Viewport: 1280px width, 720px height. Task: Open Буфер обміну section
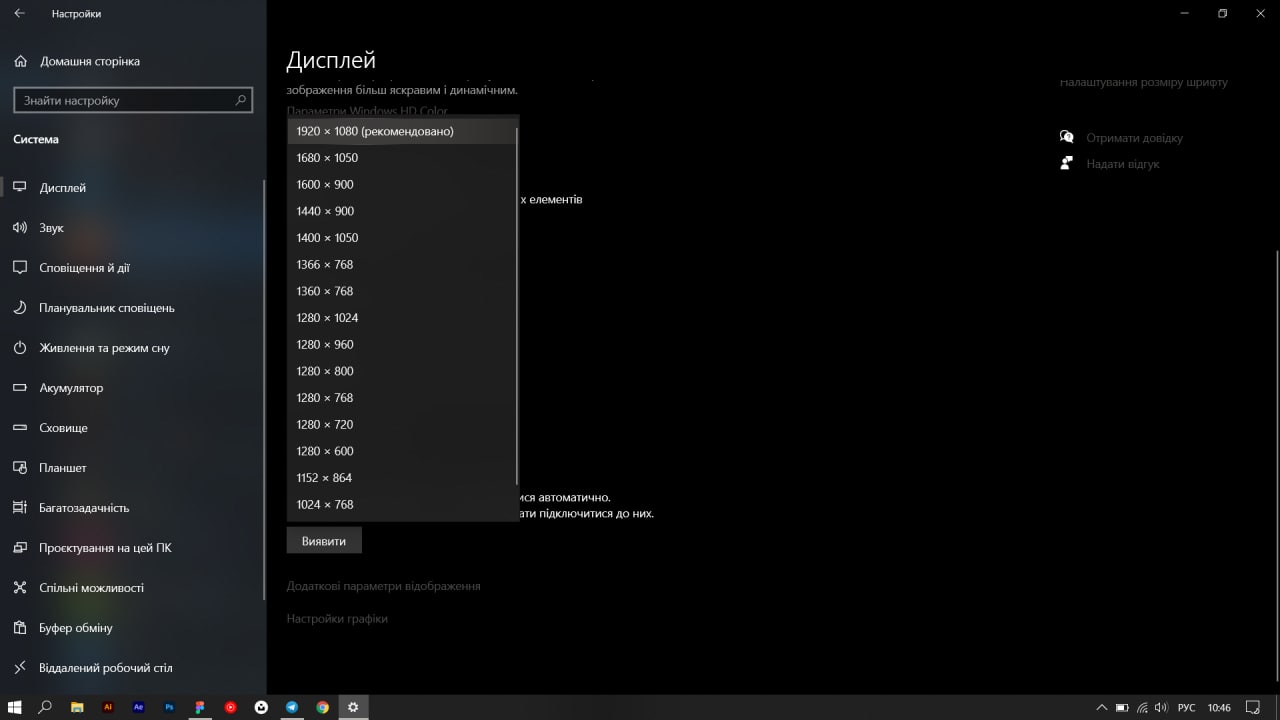tap(133, 628)
